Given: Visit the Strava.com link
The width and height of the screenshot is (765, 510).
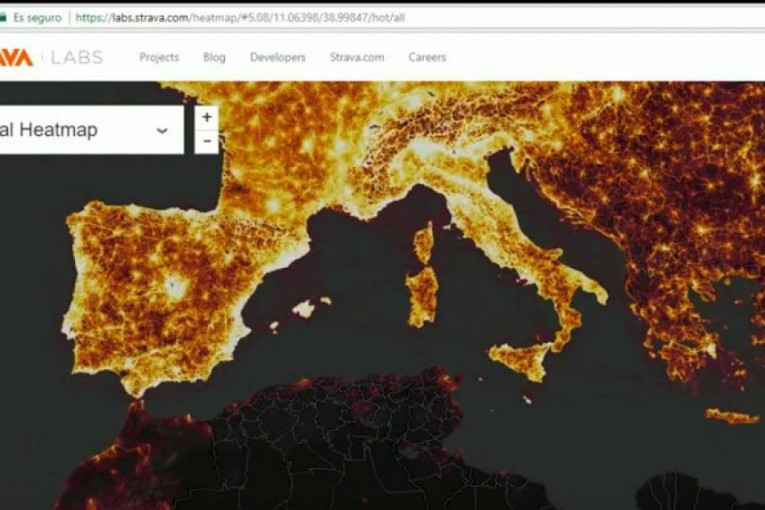Looking at the screenshot, I should coord(357,57).
